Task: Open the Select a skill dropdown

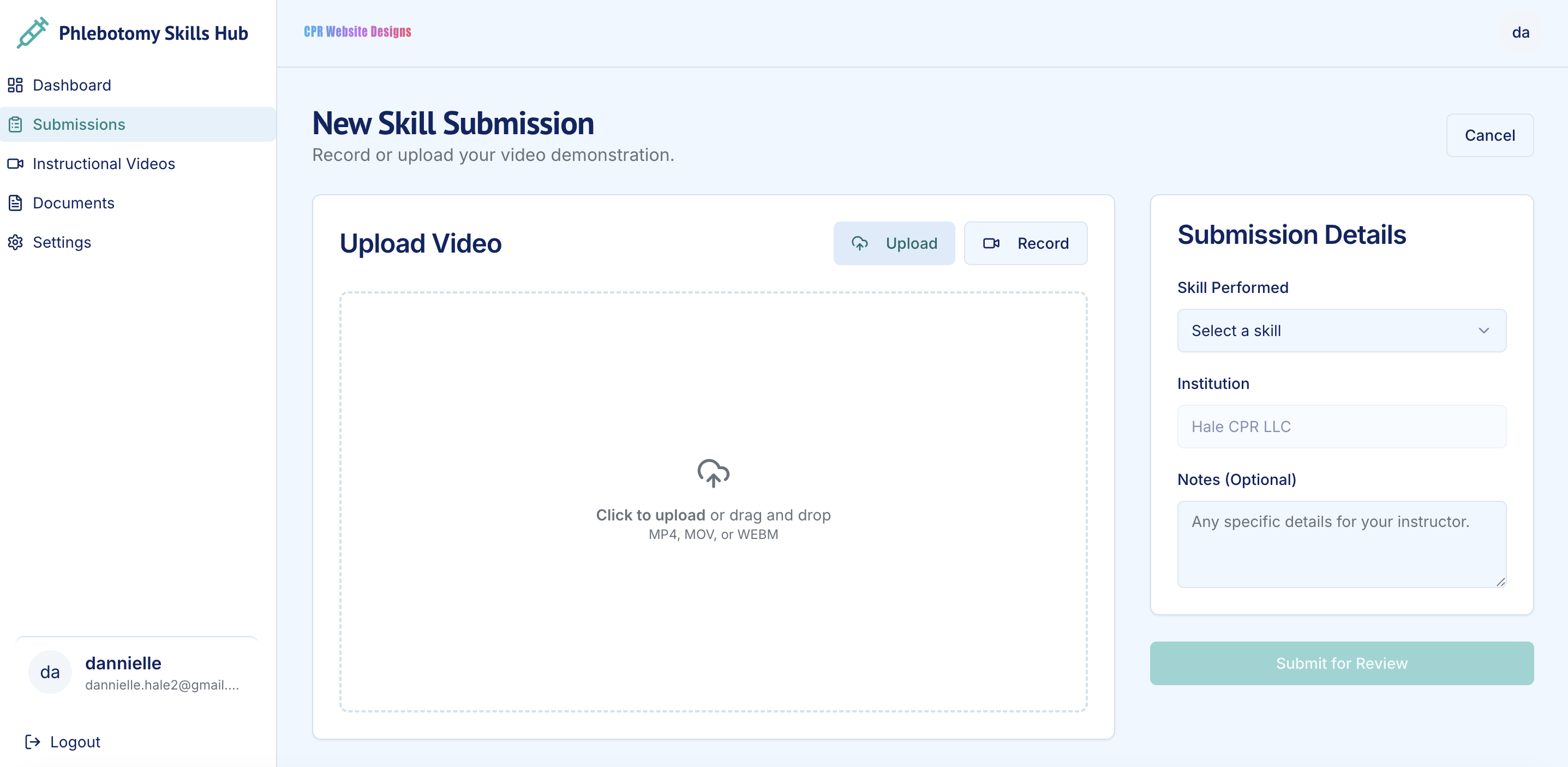Action: 1341,331
